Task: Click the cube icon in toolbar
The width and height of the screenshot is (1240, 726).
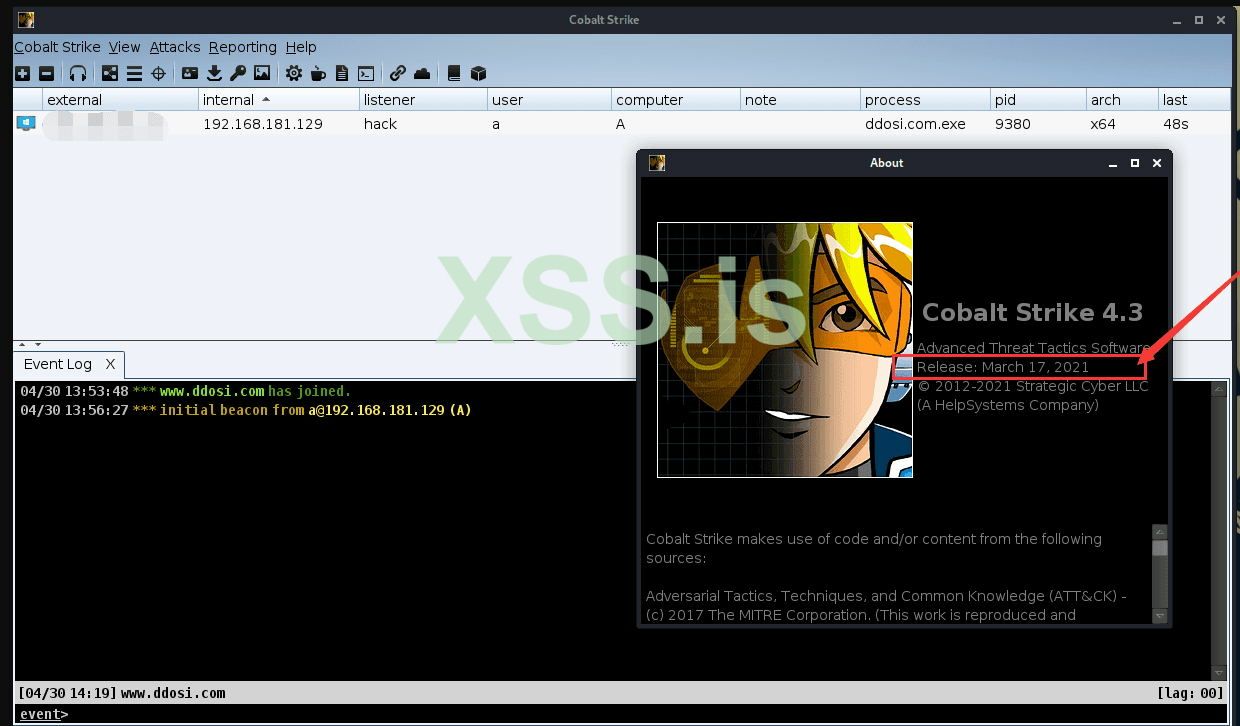Action: [478, 73]
